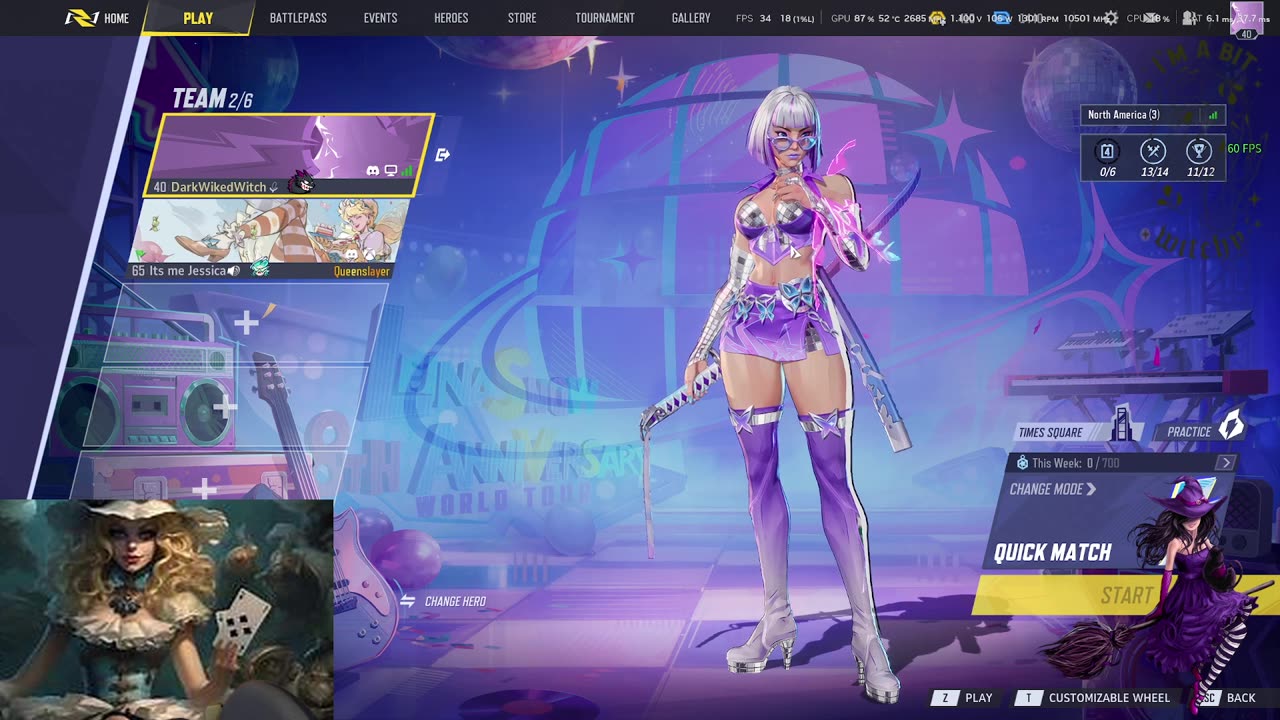Image resolution: width=1280 pixels, height=720 pixels.
Task: Open the GALLERY tab
Action: [x=691, y=18]
